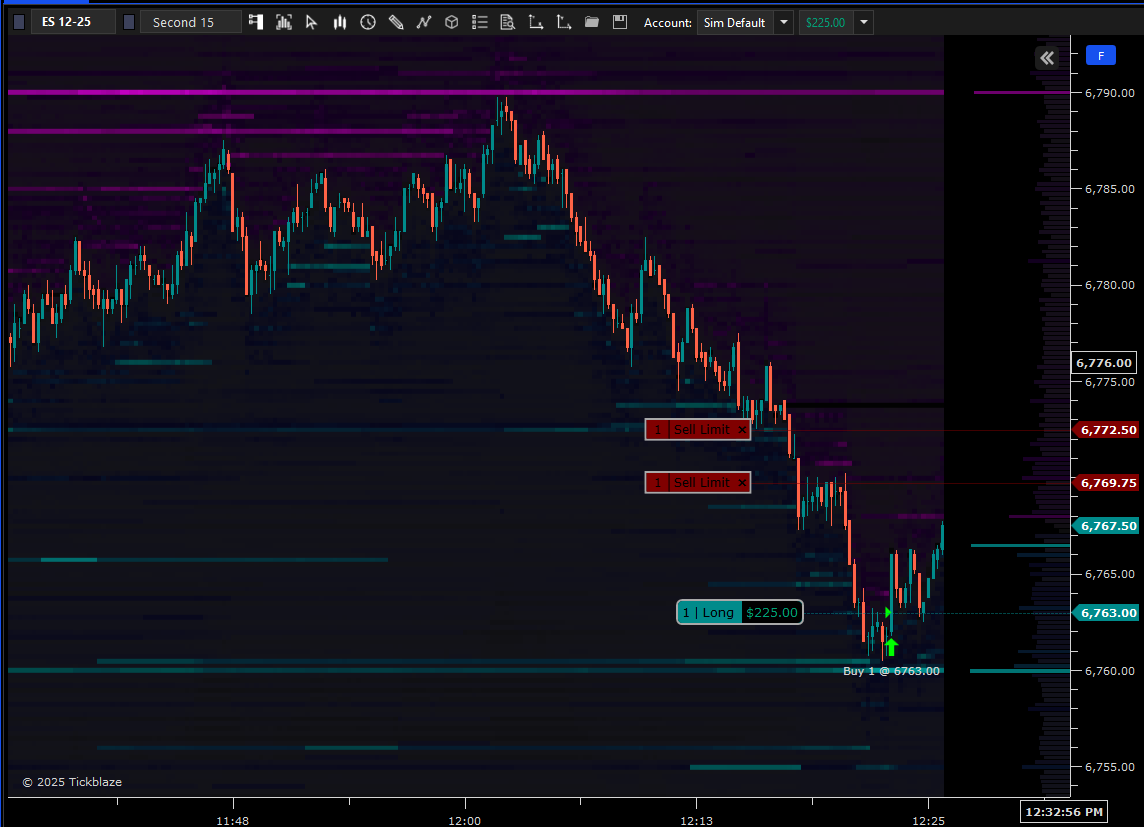Image resolution: width=1144 pixels, height=827 pixels.
Task: Toggle the square left of ES 12-25
Action: (18, 22)
